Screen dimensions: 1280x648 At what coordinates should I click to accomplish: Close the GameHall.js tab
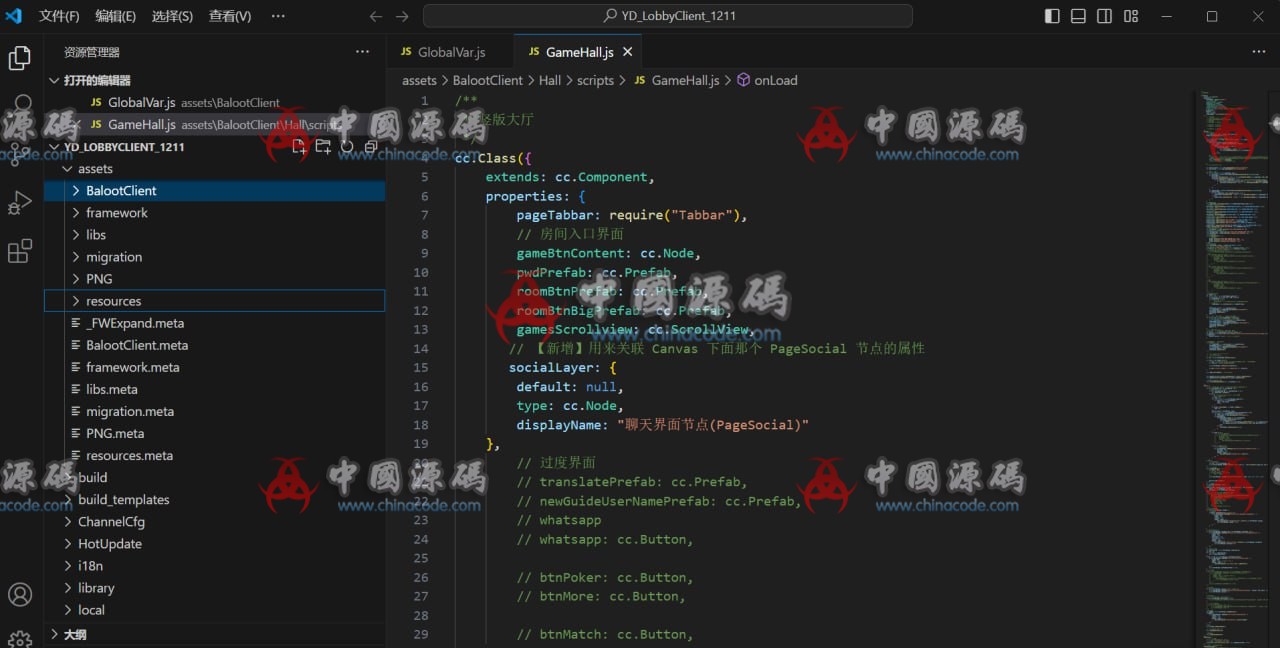(x=627, y=52)
